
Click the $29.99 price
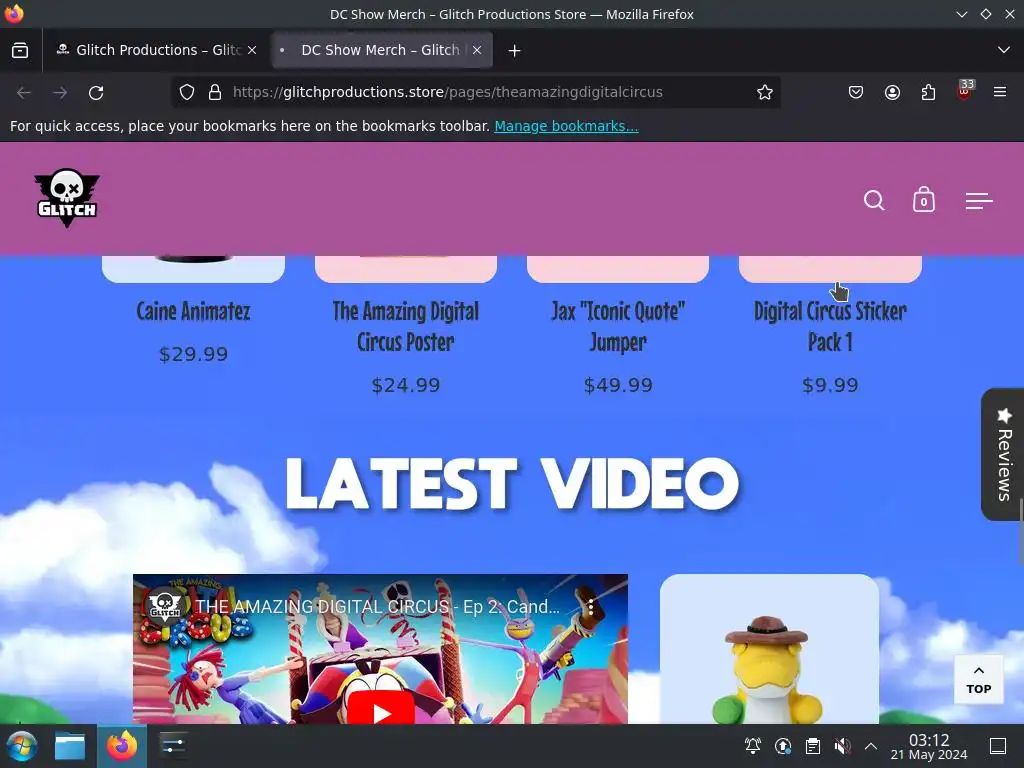193,355
